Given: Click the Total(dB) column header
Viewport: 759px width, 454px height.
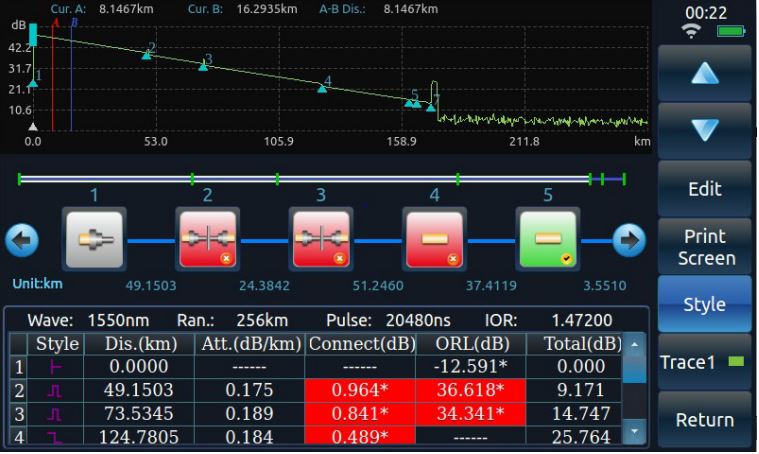Looking at the screenshot, I should click(575, 344).
